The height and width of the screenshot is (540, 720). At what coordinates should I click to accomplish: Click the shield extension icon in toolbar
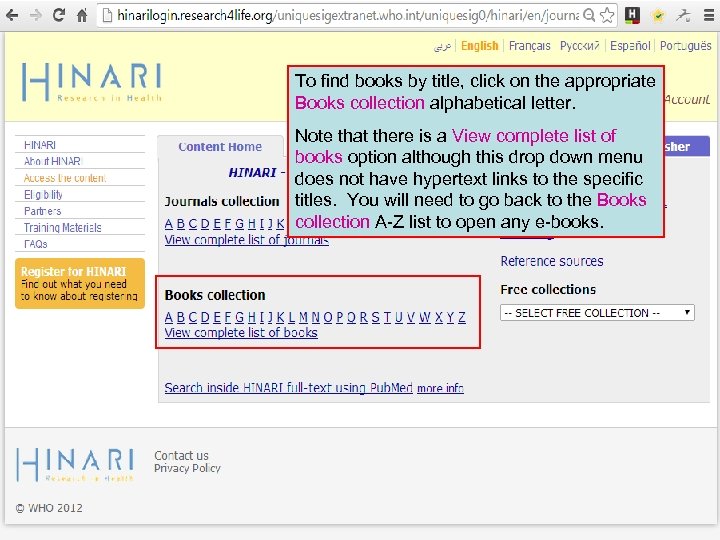(x=658, y=16)
